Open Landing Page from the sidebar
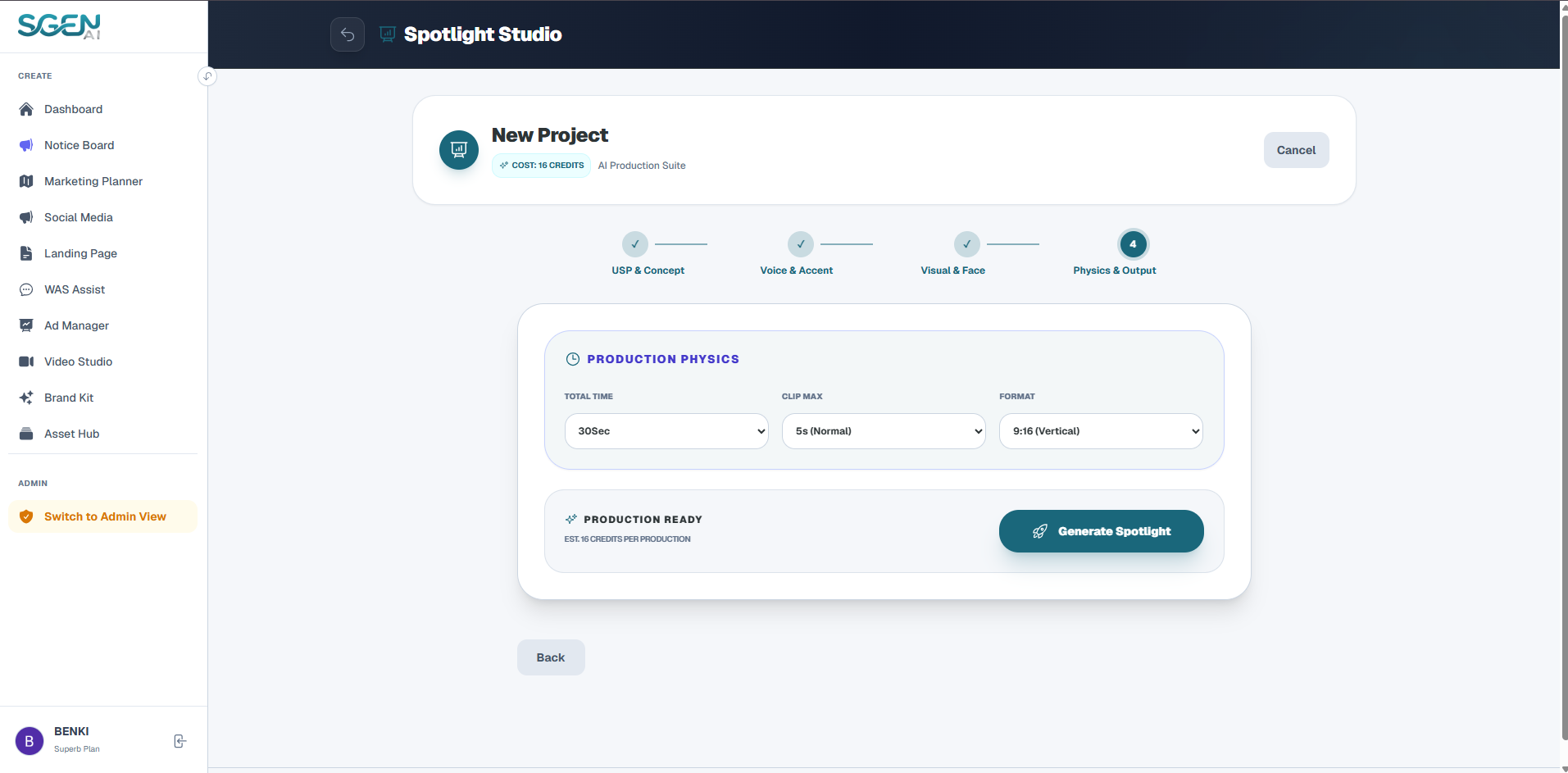Screen dimensions: 1568x773 tap(103, 253)
